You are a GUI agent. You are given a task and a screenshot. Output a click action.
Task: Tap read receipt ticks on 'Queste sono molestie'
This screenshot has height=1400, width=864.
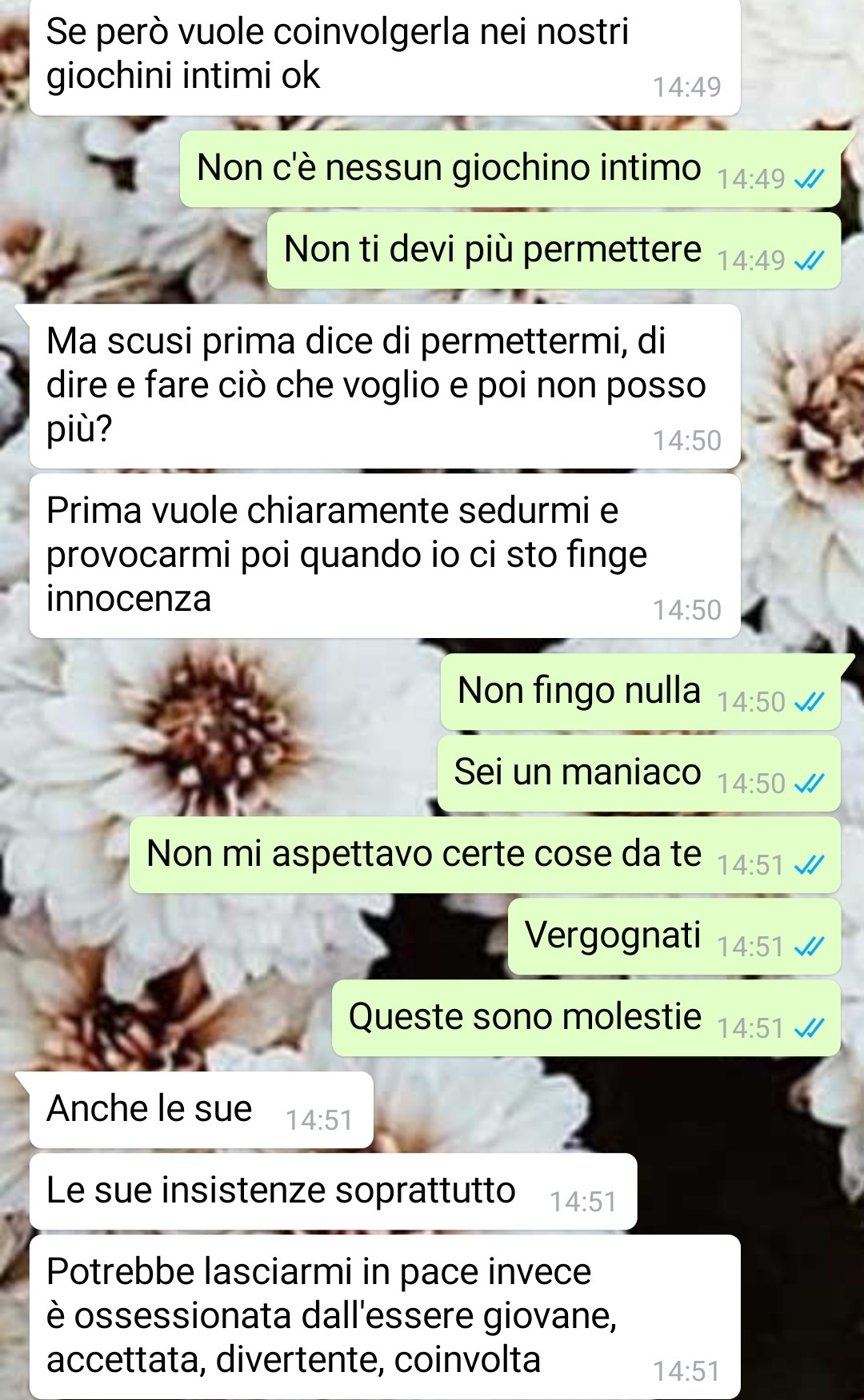coord(809,1029)
